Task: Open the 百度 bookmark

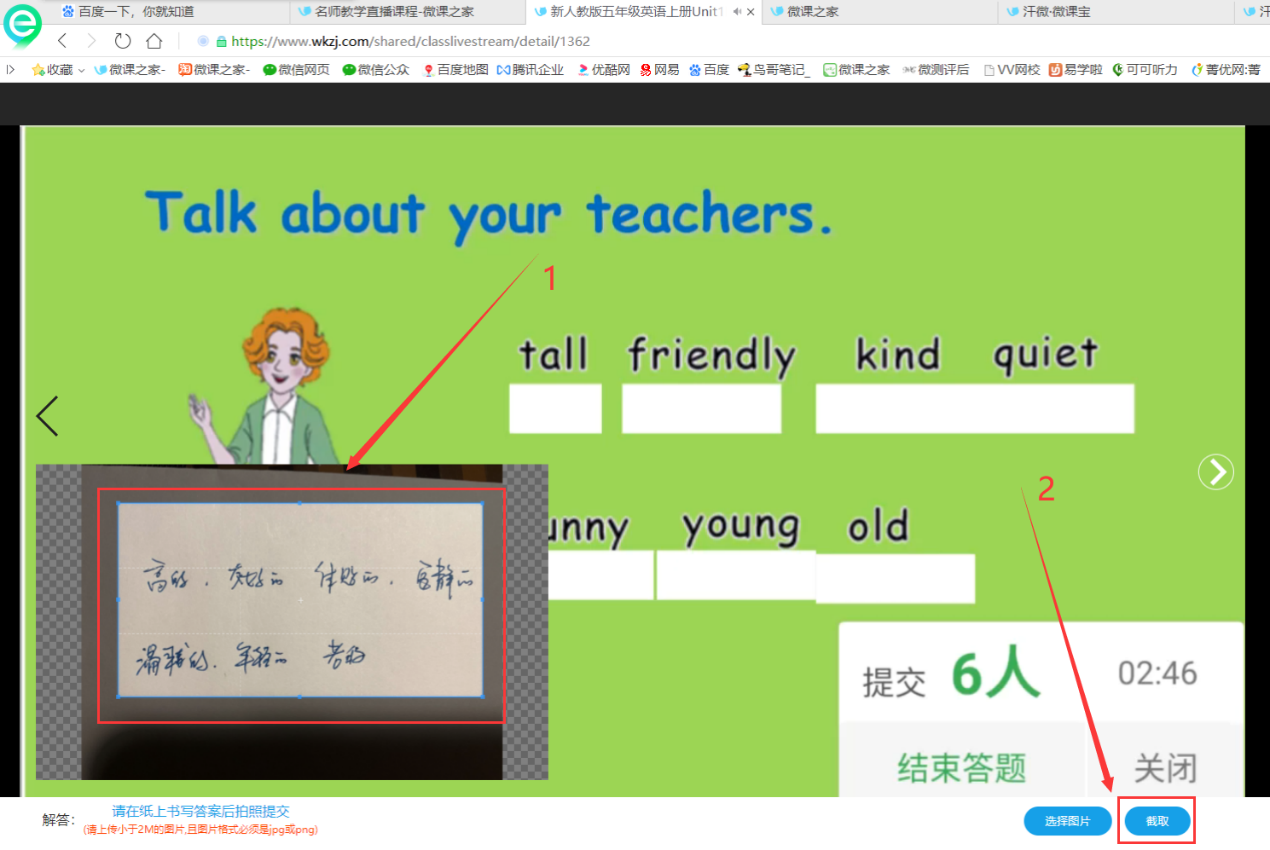Action: point(709,69)
